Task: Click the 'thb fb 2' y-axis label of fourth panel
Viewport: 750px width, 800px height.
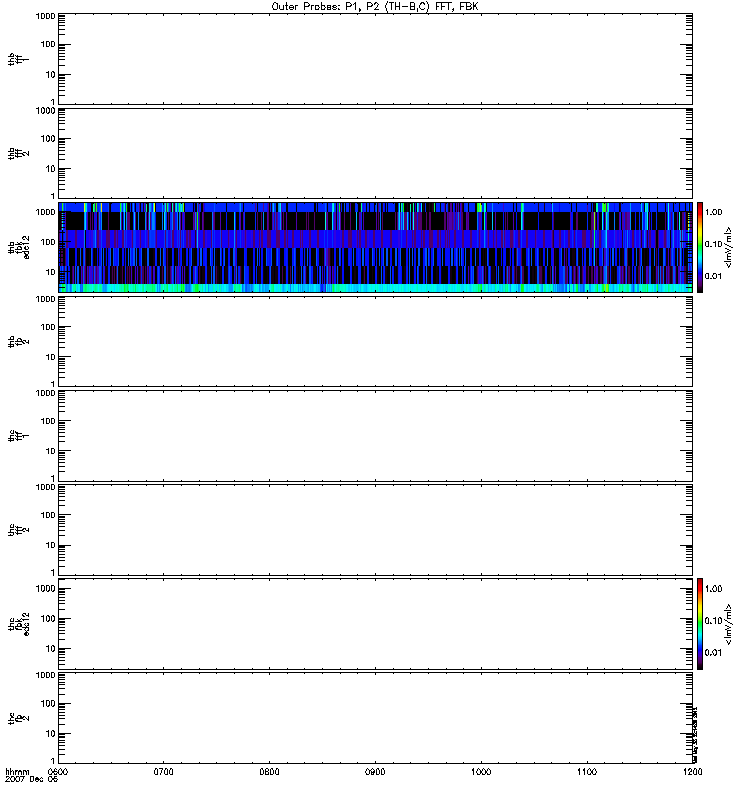Action: [x=18, y=341]
